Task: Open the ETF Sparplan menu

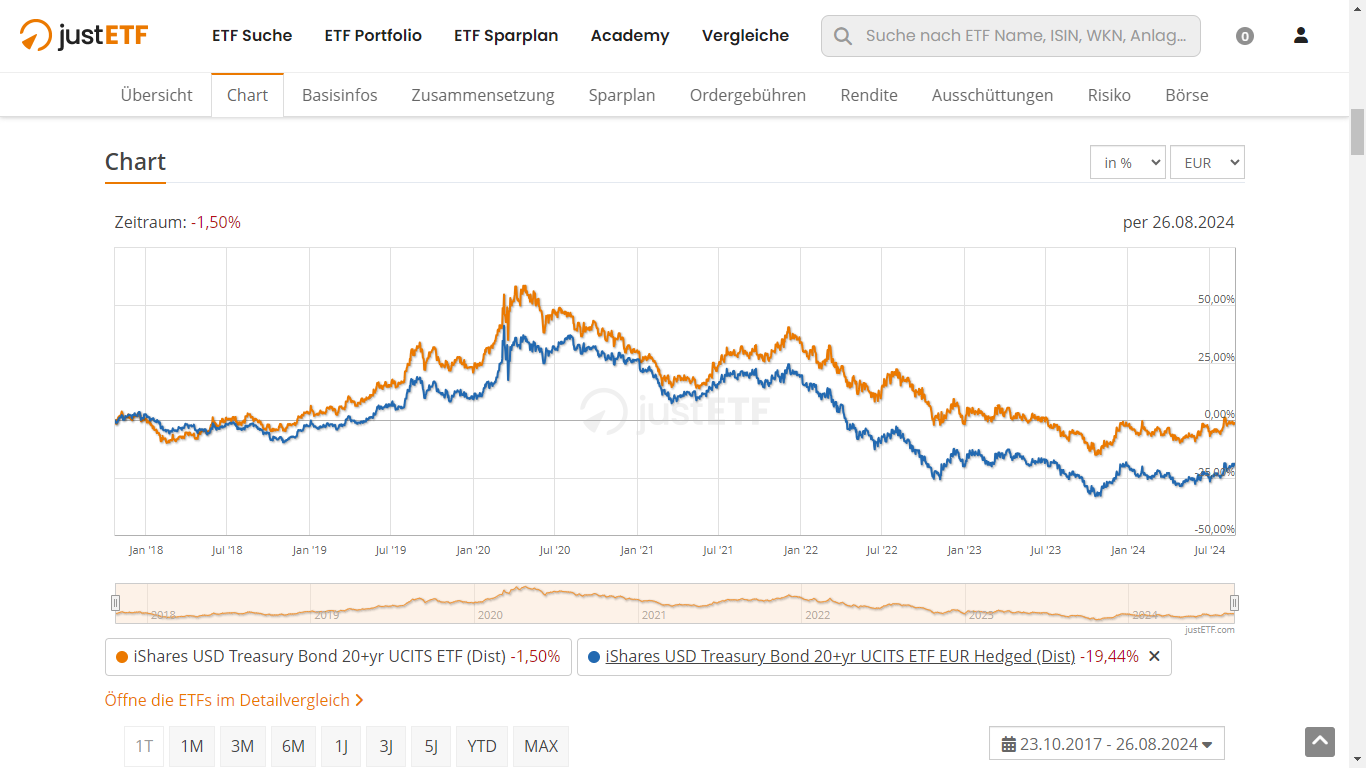Action: (506, 36)
